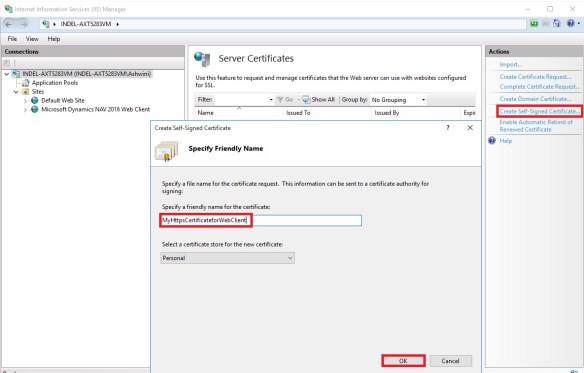
Task: Click the address bar breadcrumb arrow after INDEL-AXT5283VM
Action: pos(118,24)
